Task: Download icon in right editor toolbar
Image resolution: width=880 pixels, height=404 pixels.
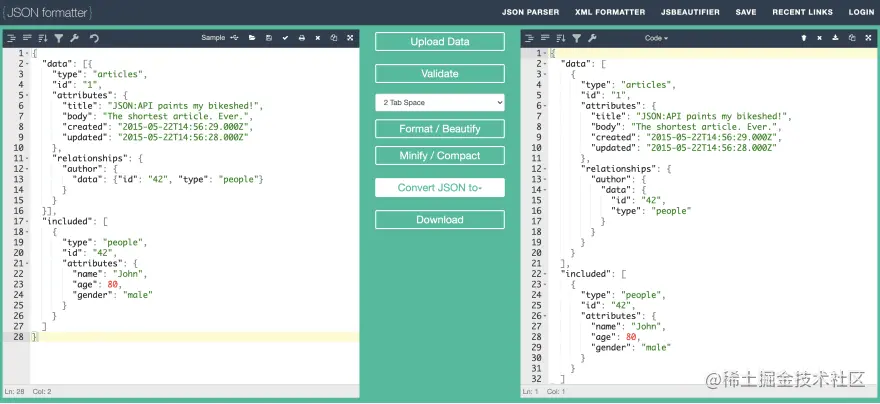Action: tap(836, 38)
